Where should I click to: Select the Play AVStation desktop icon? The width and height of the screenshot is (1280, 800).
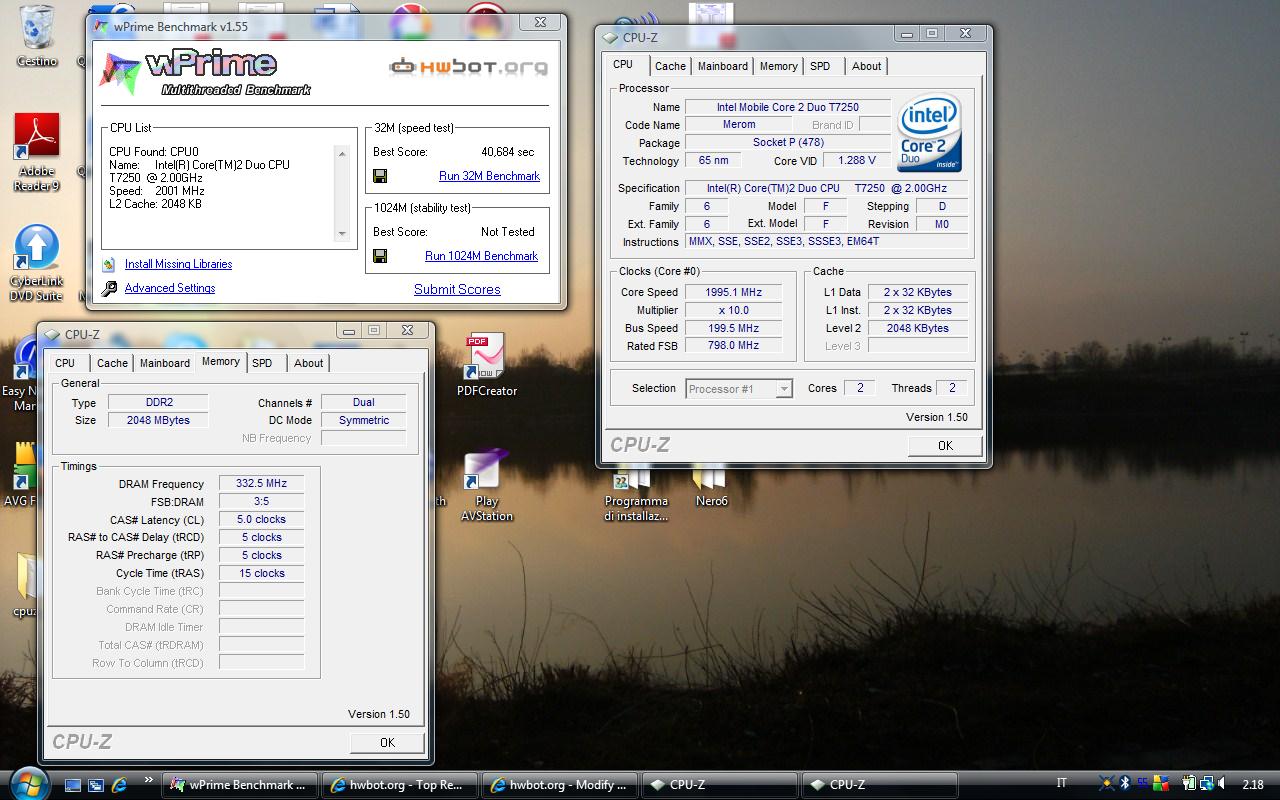pos(486,486)
